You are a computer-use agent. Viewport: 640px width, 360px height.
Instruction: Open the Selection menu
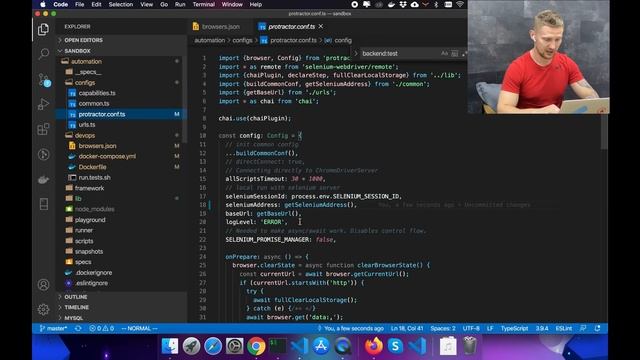pos(121,4)
